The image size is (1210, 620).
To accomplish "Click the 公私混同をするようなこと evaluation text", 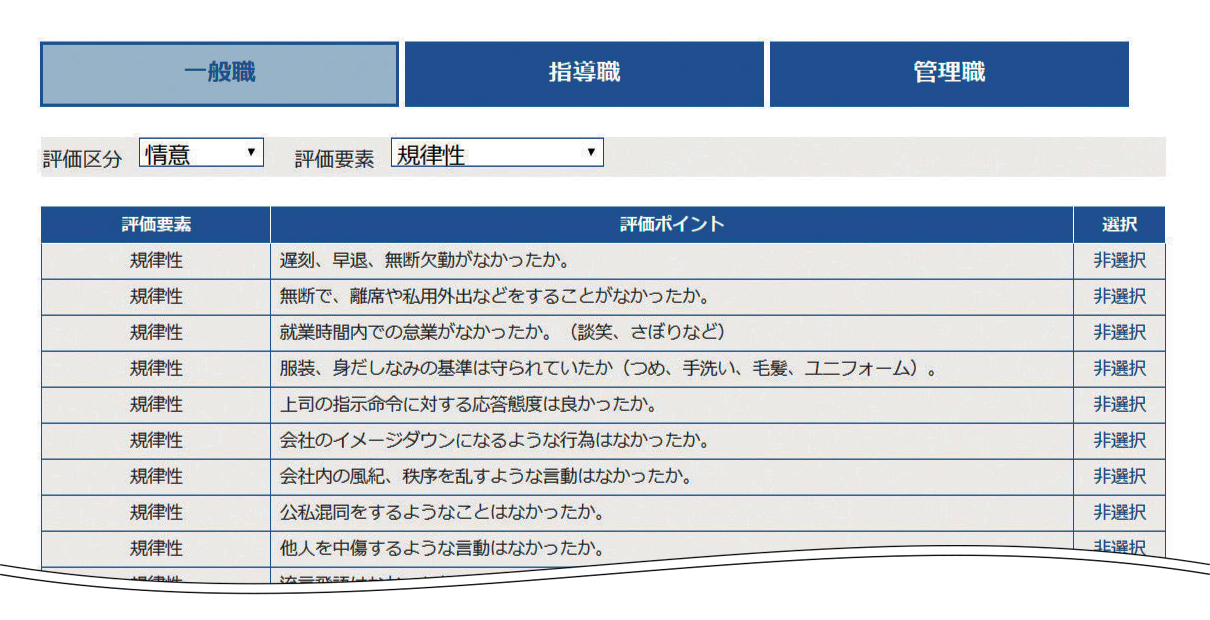I will (442, 513).
